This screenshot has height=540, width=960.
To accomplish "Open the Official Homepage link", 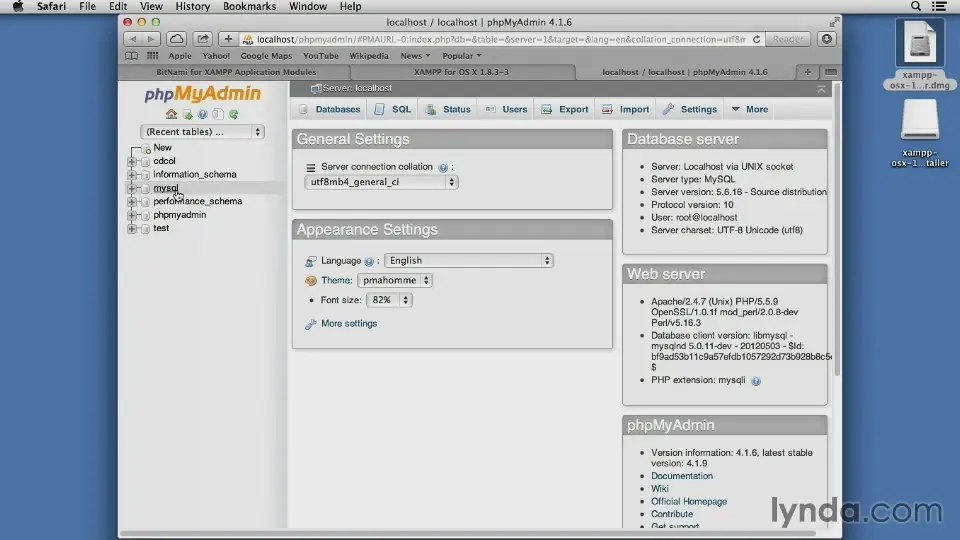I will [x=689, y=501].
